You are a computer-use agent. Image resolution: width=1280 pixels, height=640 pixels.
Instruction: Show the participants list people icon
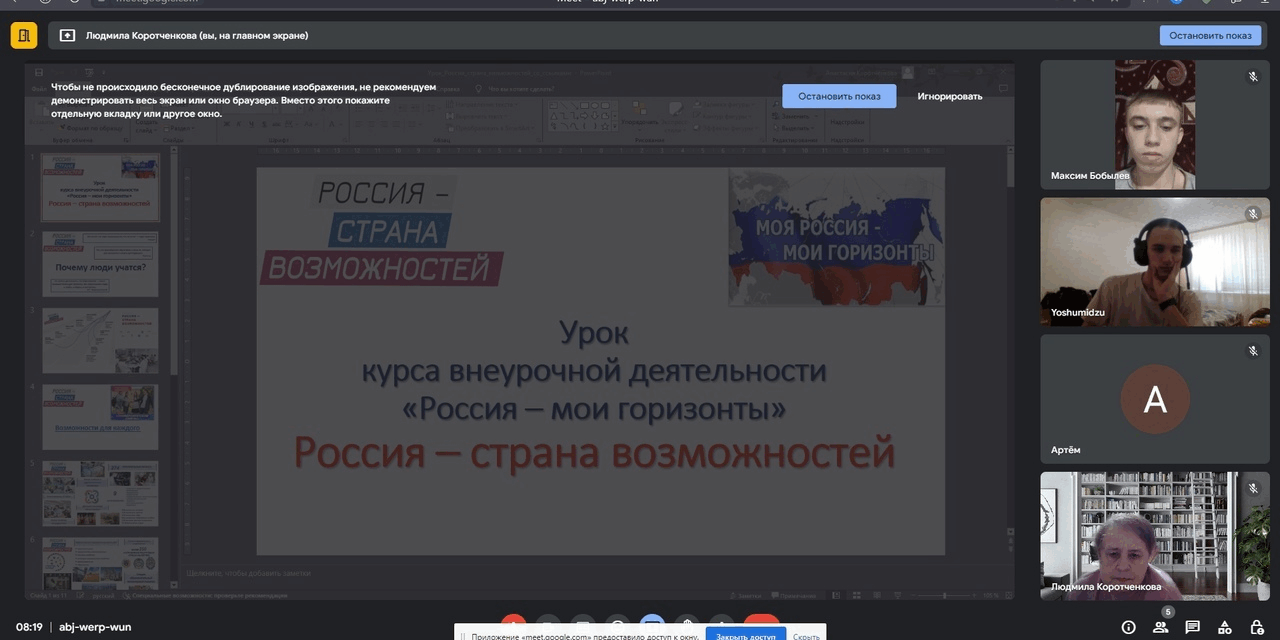[x=1160, y=628]
